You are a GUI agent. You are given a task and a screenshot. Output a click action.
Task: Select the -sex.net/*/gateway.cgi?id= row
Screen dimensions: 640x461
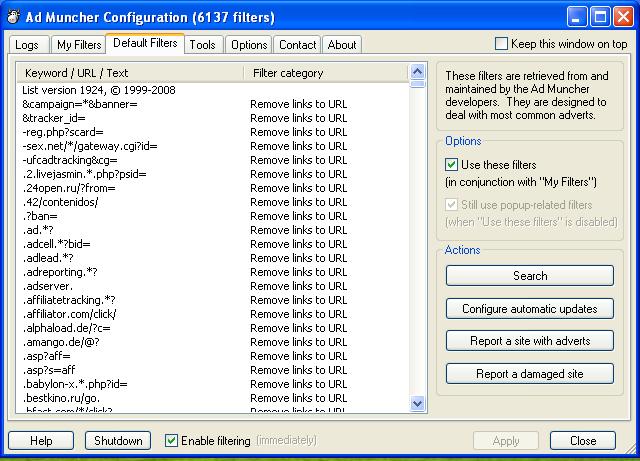(212, 146)
